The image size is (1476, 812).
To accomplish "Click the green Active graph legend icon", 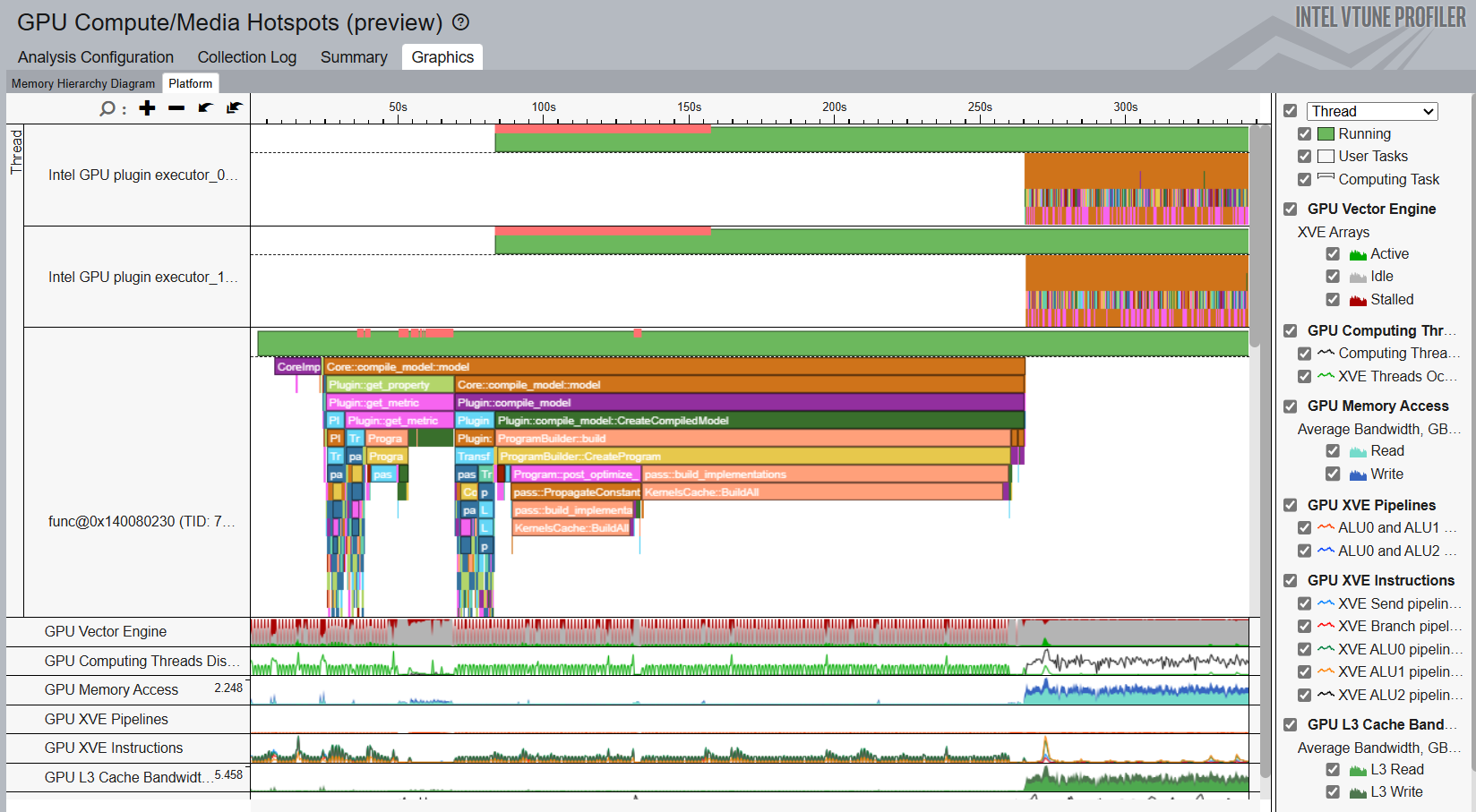I will point(1358,254).
